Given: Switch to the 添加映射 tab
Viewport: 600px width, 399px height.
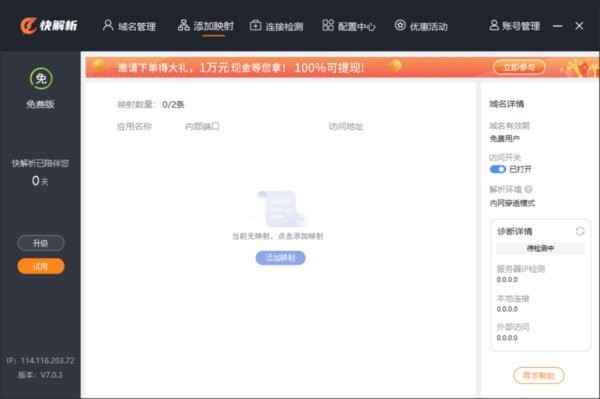Looking at the screenshot, I should (x=205, y=26).
